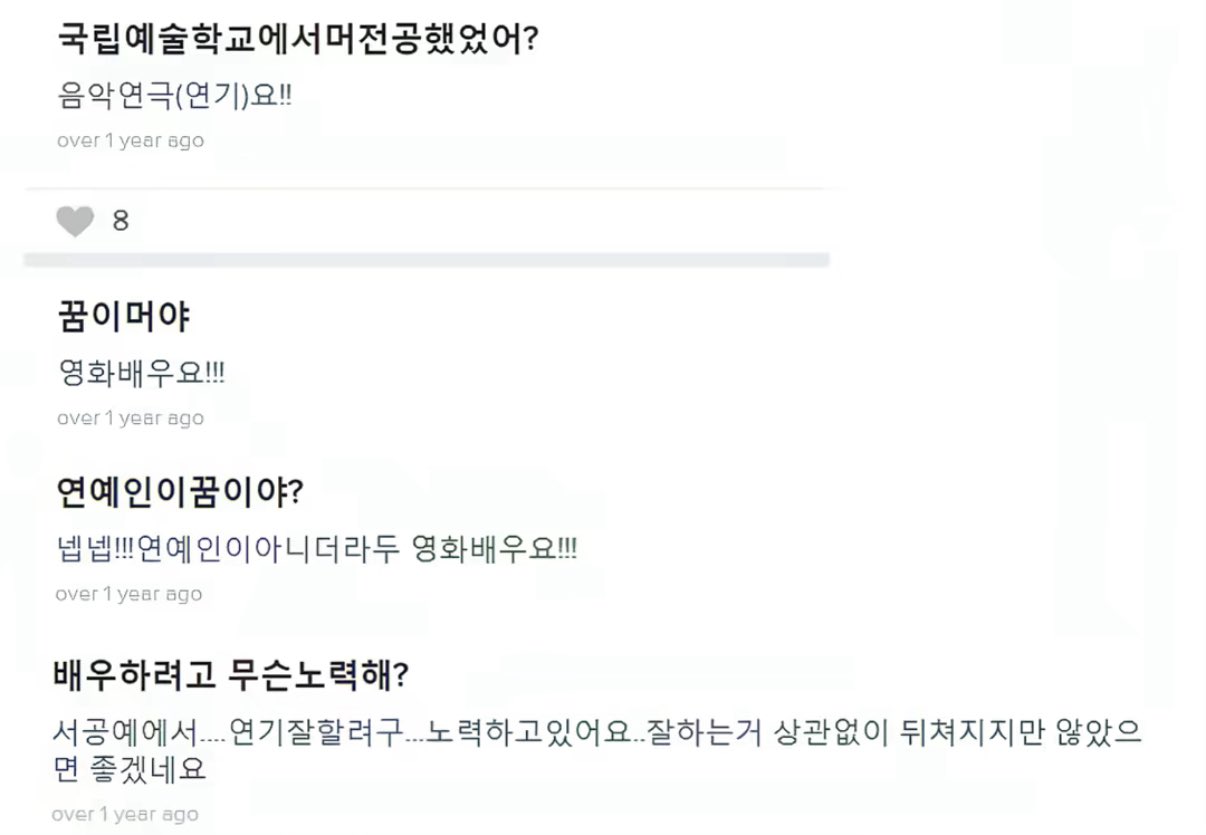Select the short answer 영화배우요!!!

[x=143, y=375]
